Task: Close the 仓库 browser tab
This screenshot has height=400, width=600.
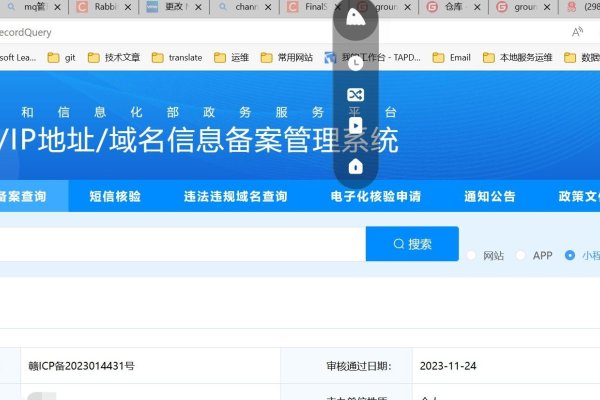Action: pos(477,7)
